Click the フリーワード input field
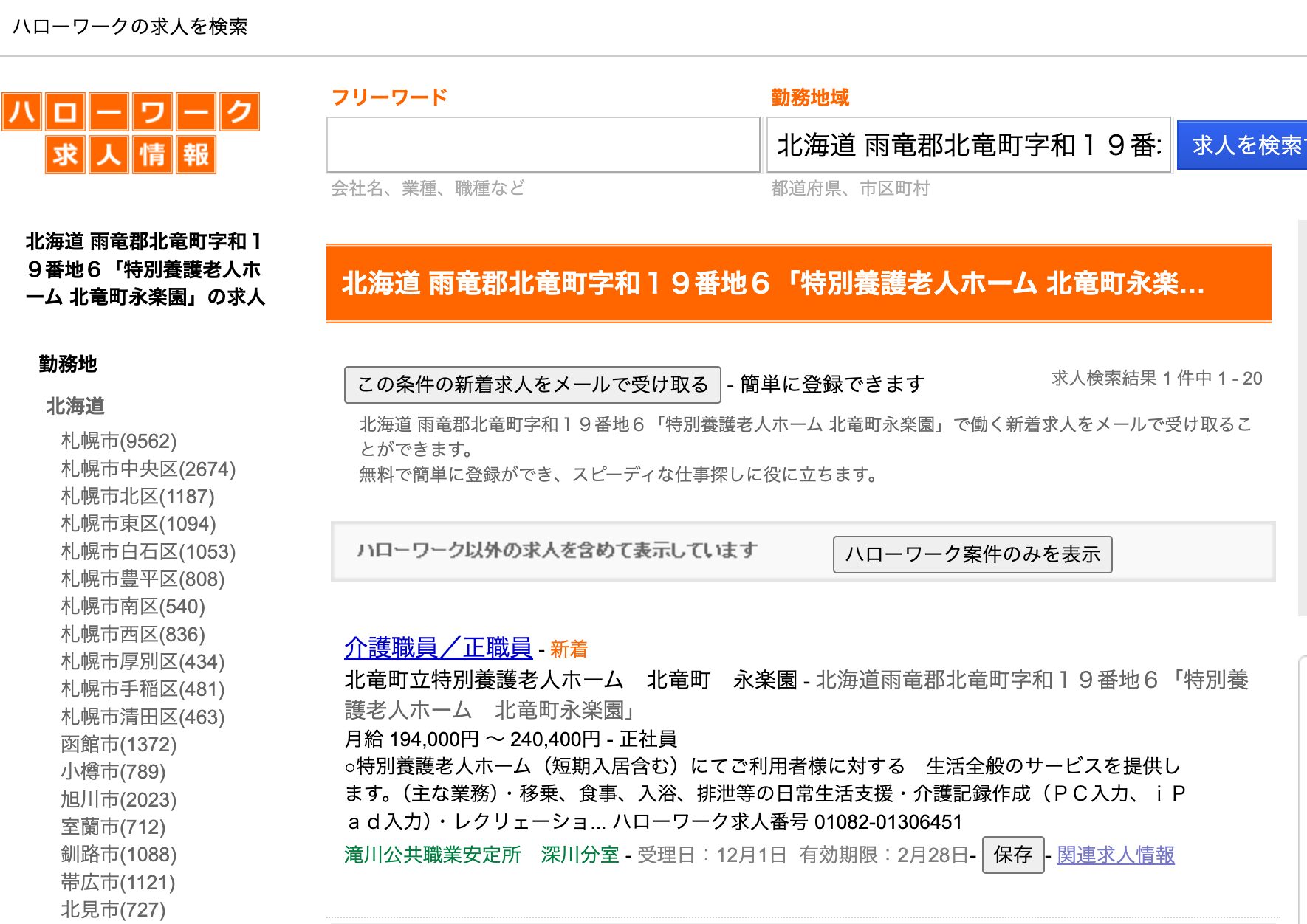Image resolution: width=1307 pixels, height=924 pixels. (x=543, y=145)
